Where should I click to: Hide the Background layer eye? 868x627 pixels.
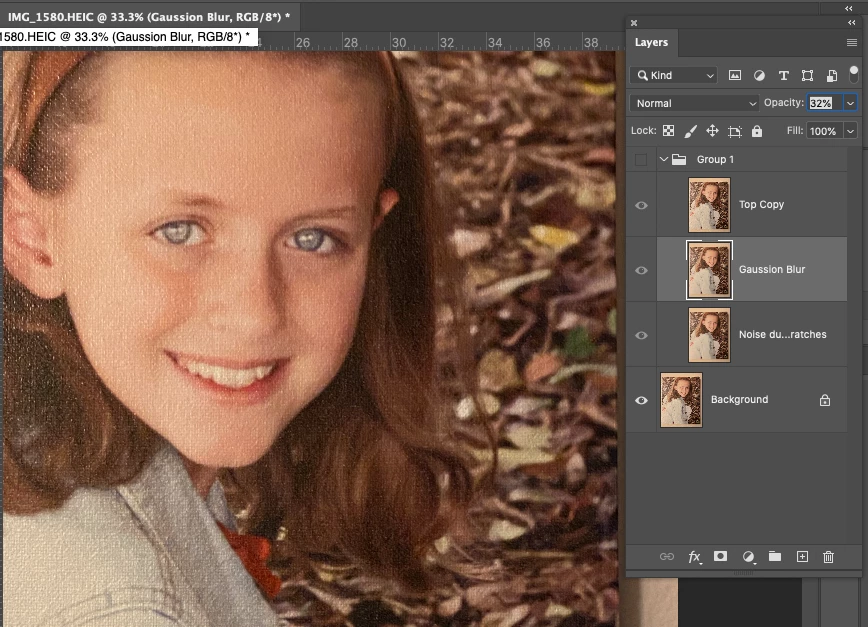coord(641,400)
